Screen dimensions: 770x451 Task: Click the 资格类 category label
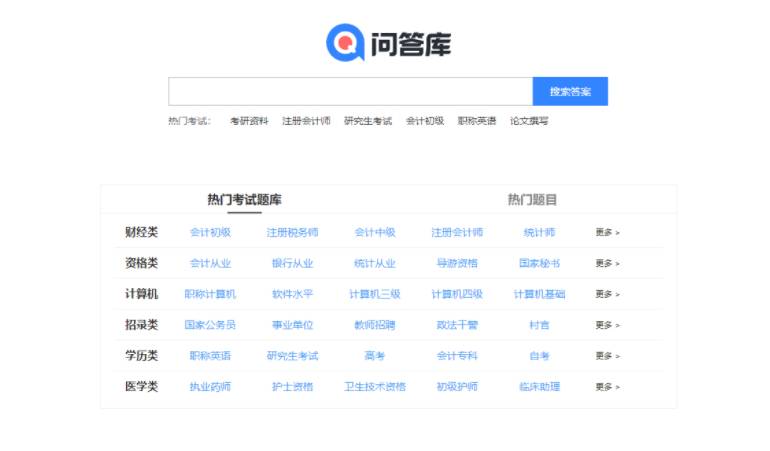pos(141,263)
